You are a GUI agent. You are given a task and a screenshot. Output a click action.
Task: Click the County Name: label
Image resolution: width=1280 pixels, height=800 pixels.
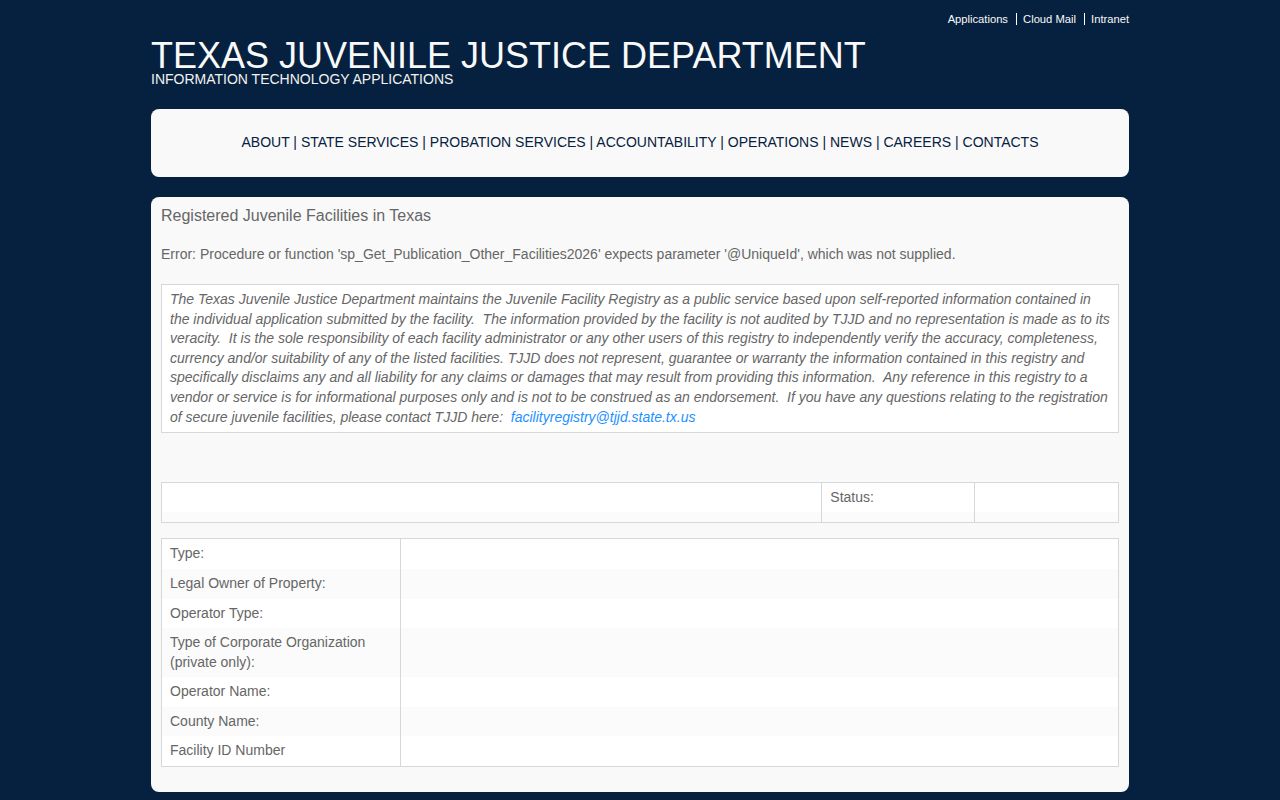coord(214,721)
